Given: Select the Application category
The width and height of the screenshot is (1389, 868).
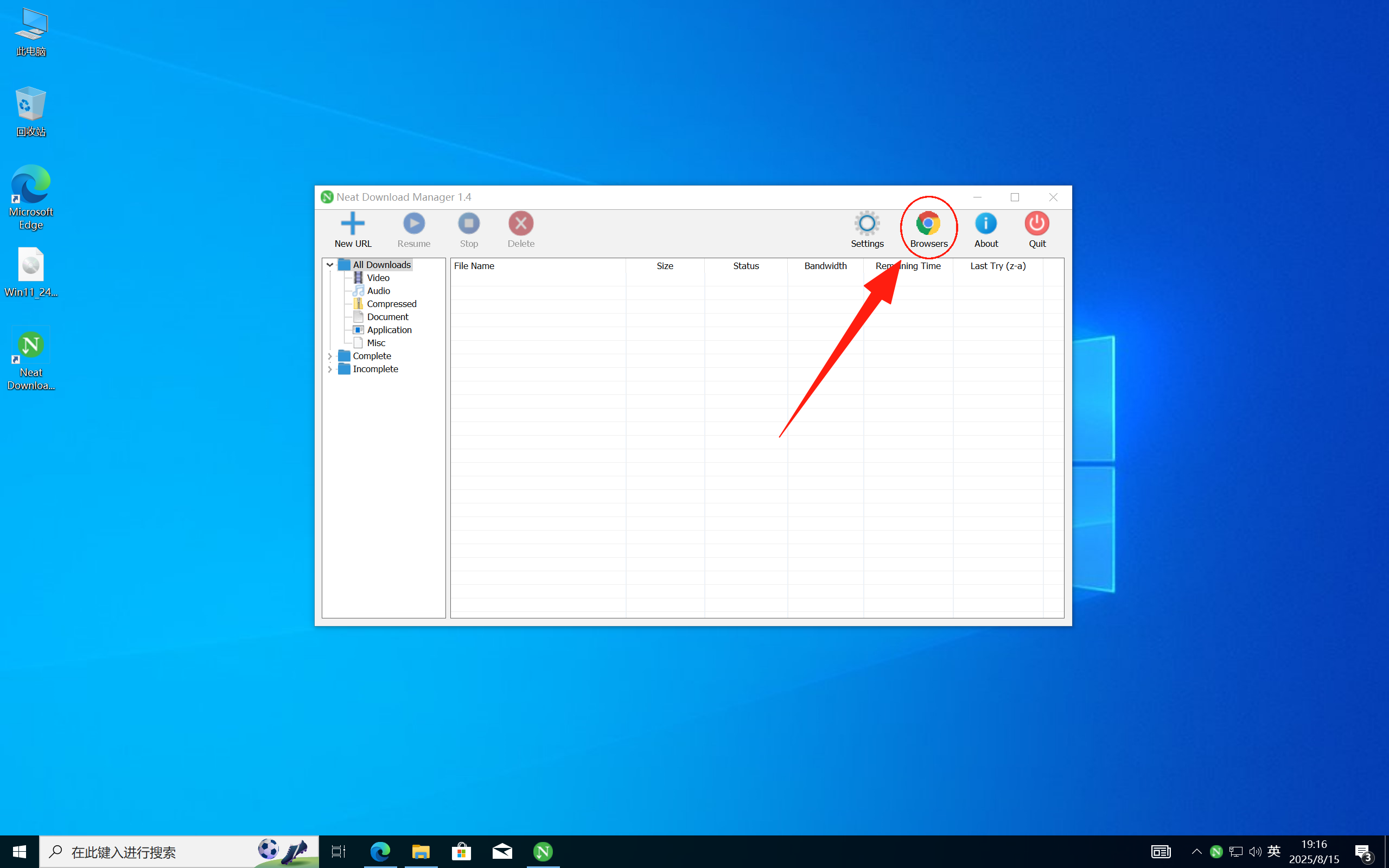Looking at the screenshot, I should pyautogui.click(x=389, y=330).
